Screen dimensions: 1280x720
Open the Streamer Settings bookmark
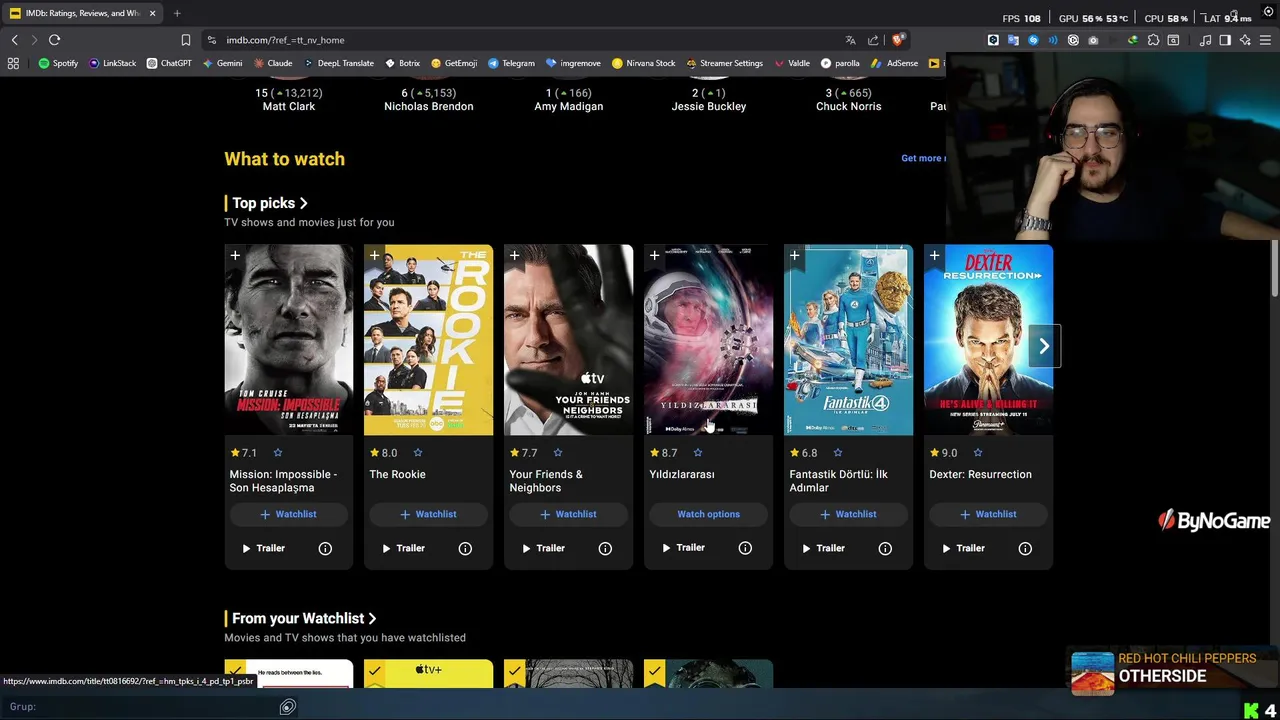tap(723, 63)
